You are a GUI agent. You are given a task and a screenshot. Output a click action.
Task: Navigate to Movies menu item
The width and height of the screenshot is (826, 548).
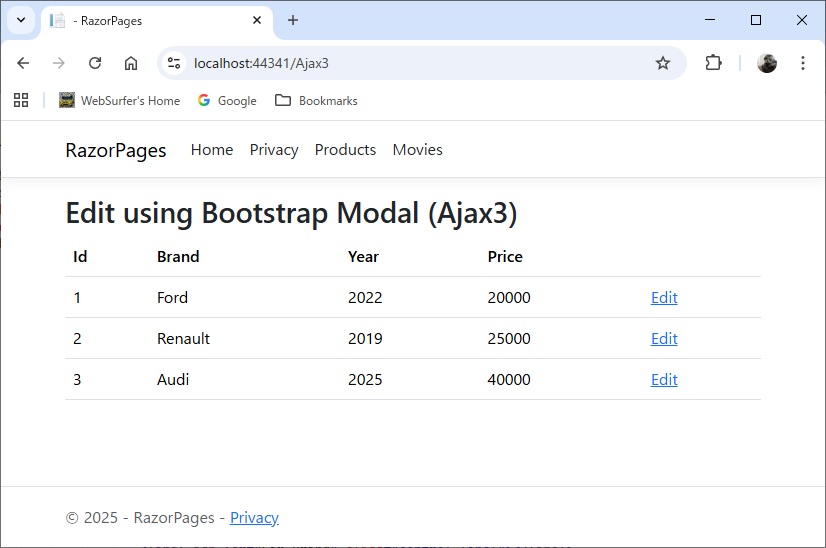point(417,150)
